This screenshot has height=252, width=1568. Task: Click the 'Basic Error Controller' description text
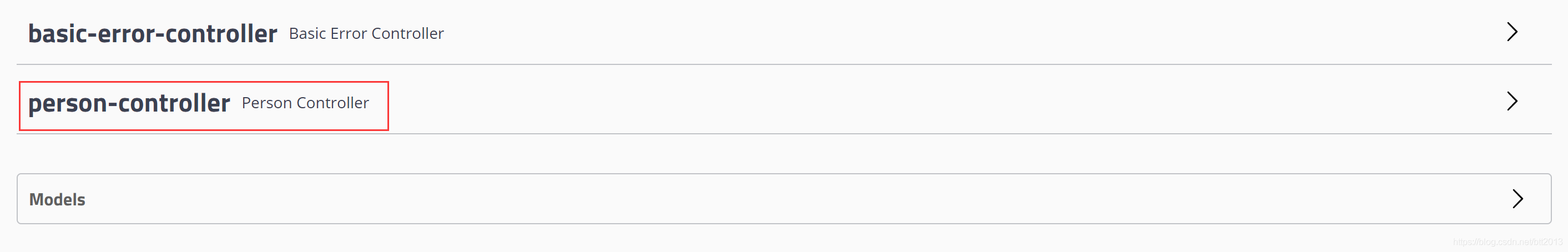click(x=366, y=33)
